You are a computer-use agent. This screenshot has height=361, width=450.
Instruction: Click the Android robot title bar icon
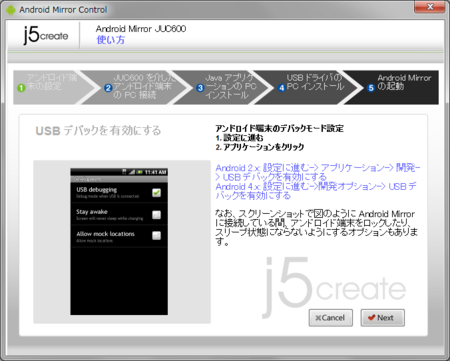point(11,10)
